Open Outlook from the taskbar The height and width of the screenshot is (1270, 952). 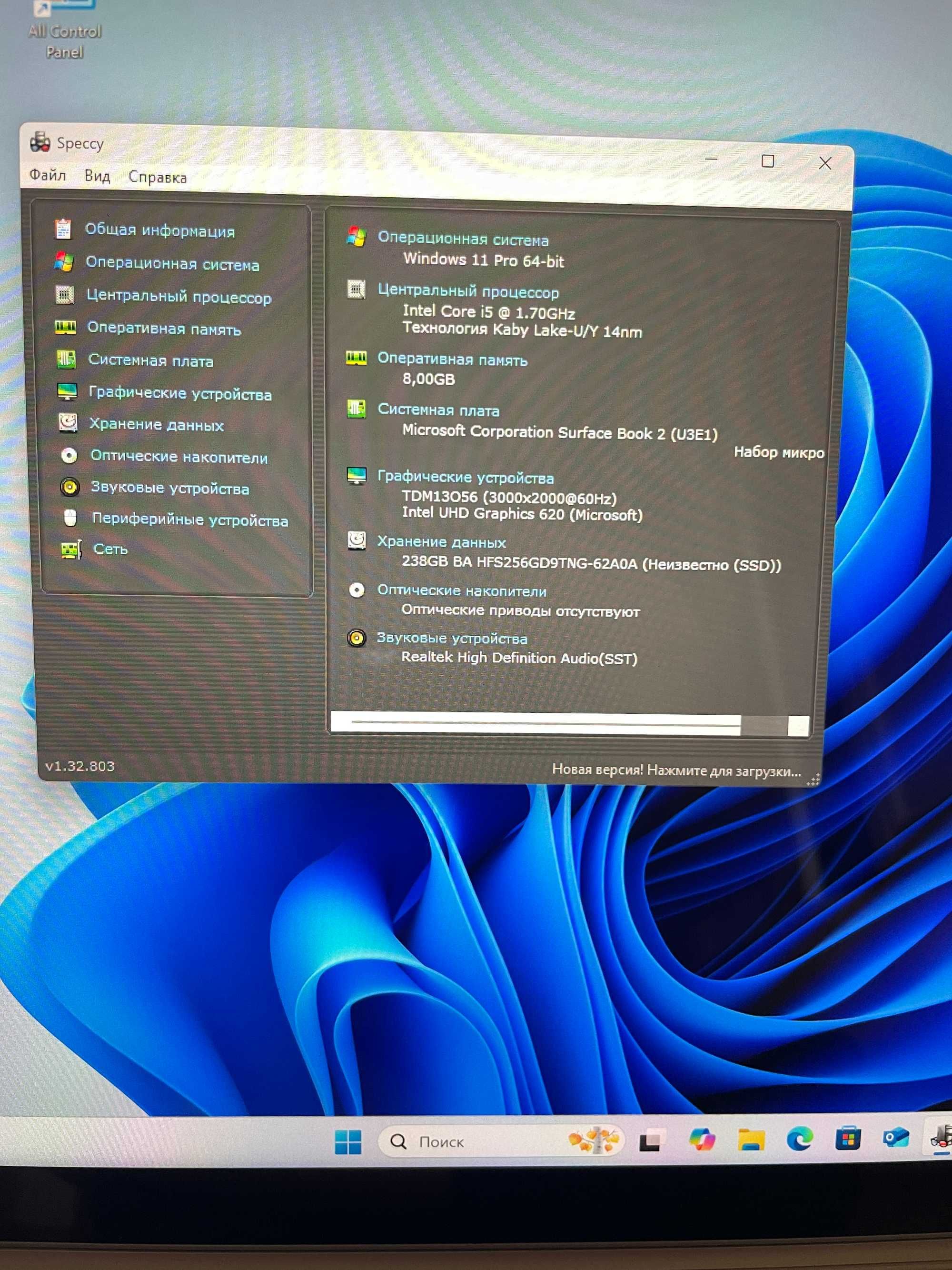click(896, 1137)
